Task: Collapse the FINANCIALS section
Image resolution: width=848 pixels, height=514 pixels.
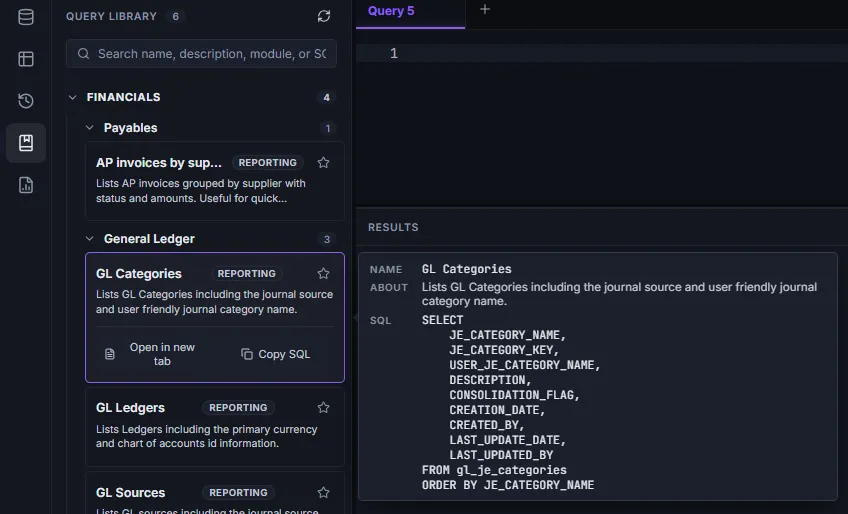Action: click(x=72, y=97)
